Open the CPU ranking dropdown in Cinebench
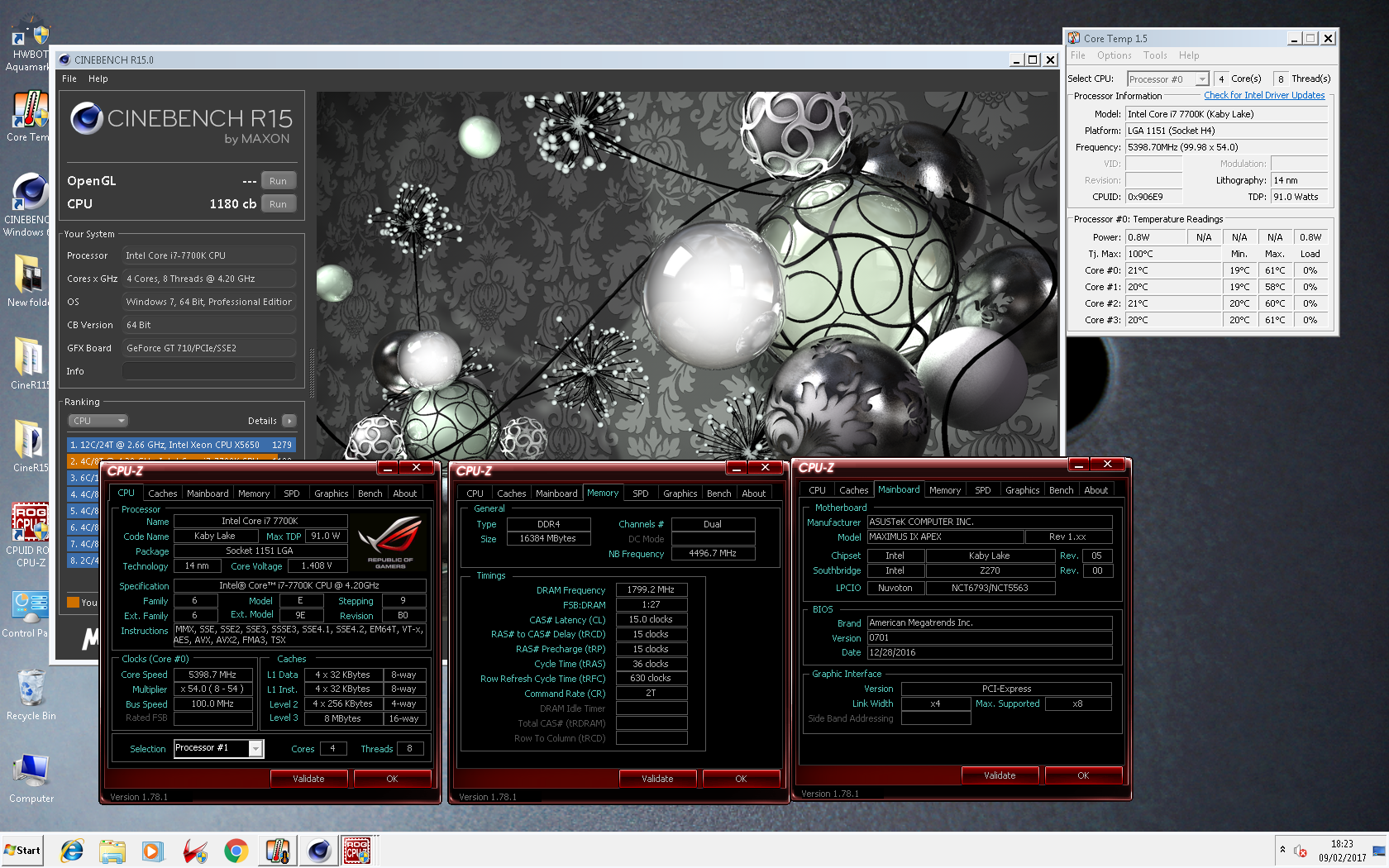This screenshot has height=868, width=1389. (x=98, y=421)
